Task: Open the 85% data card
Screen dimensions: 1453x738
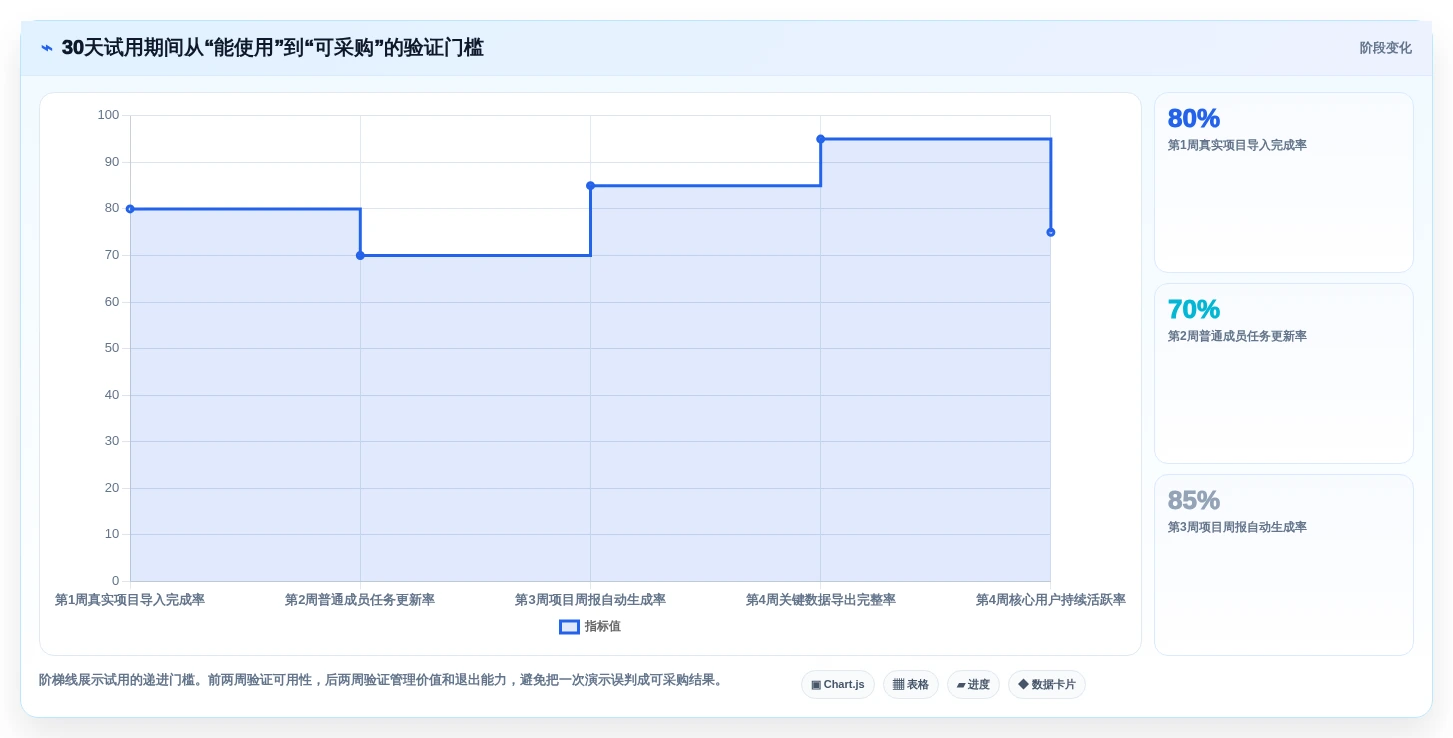Action: pyautogui.click(x=1284, y=565)
